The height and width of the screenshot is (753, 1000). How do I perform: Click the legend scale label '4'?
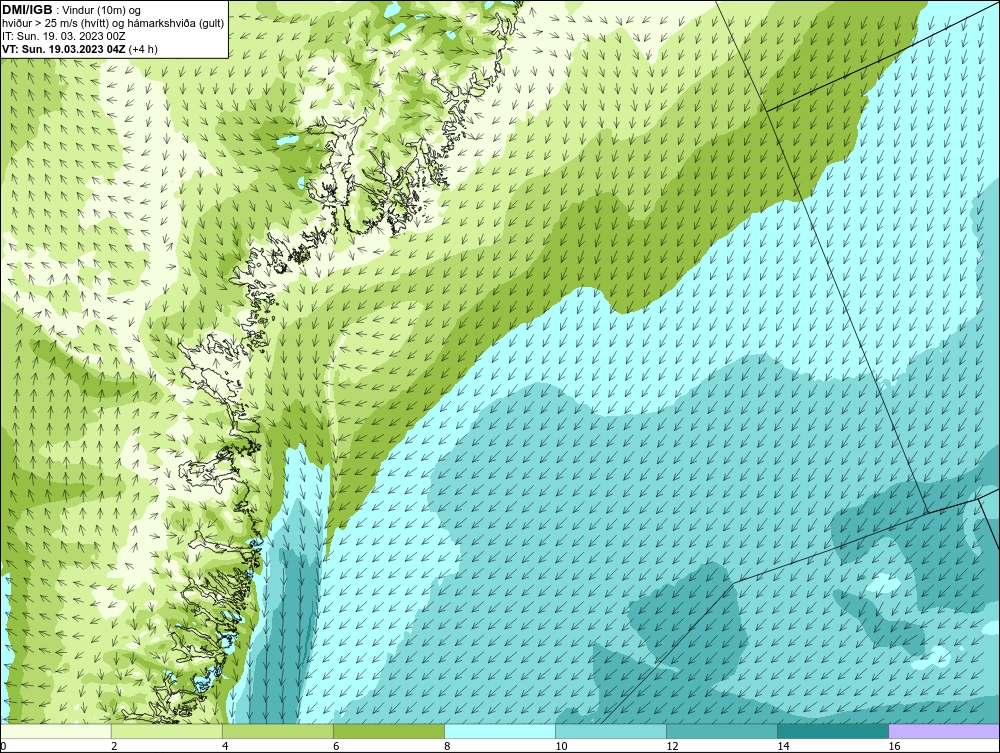coord(225,746)
